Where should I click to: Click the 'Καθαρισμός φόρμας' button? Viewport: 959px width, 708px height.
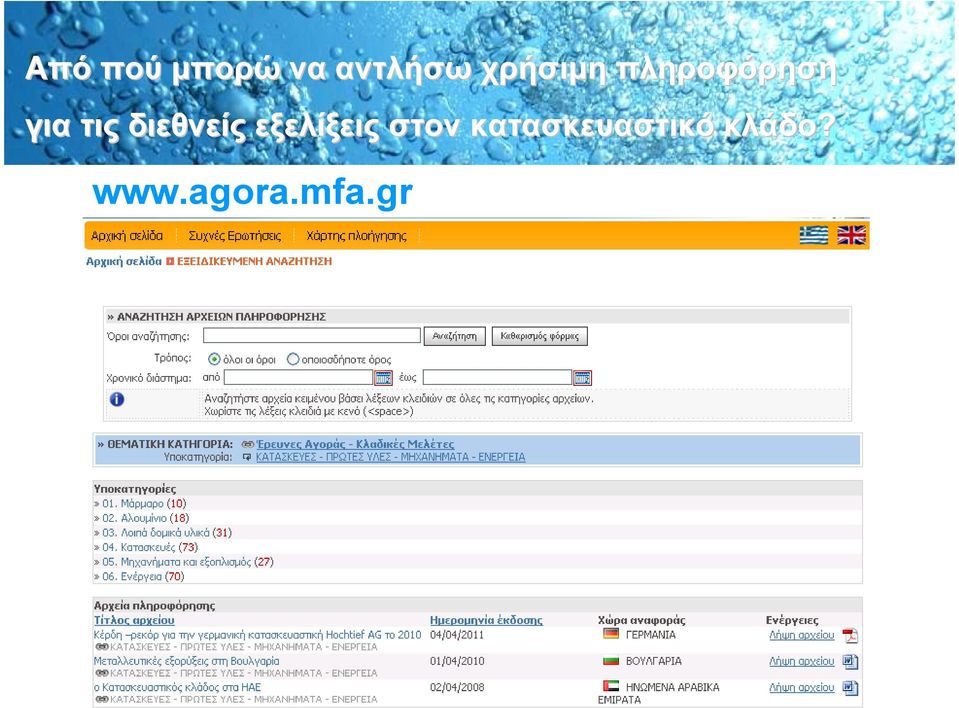click(x=539, y=336)
